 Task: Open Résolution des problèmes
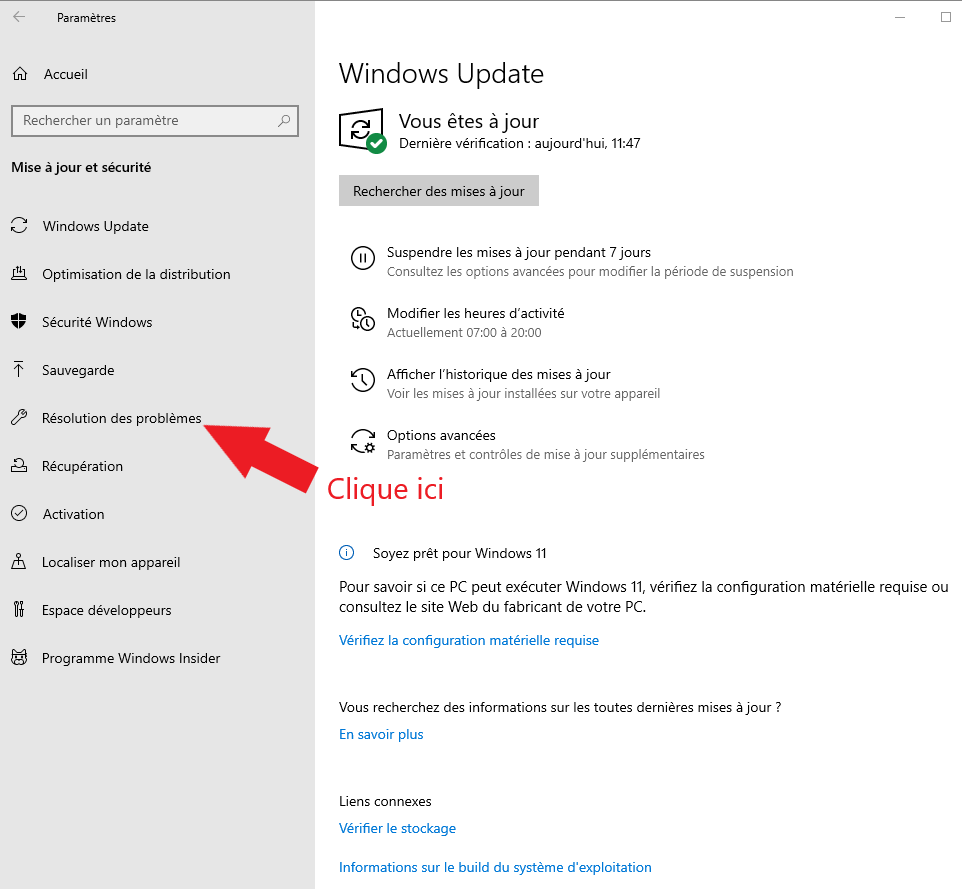tap(121, 418)
